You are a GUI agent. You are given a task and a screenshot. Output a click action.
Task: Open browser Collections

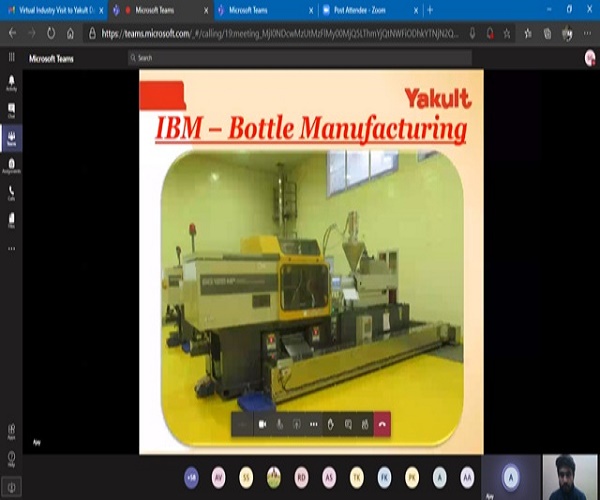click(x=548, y=34)
